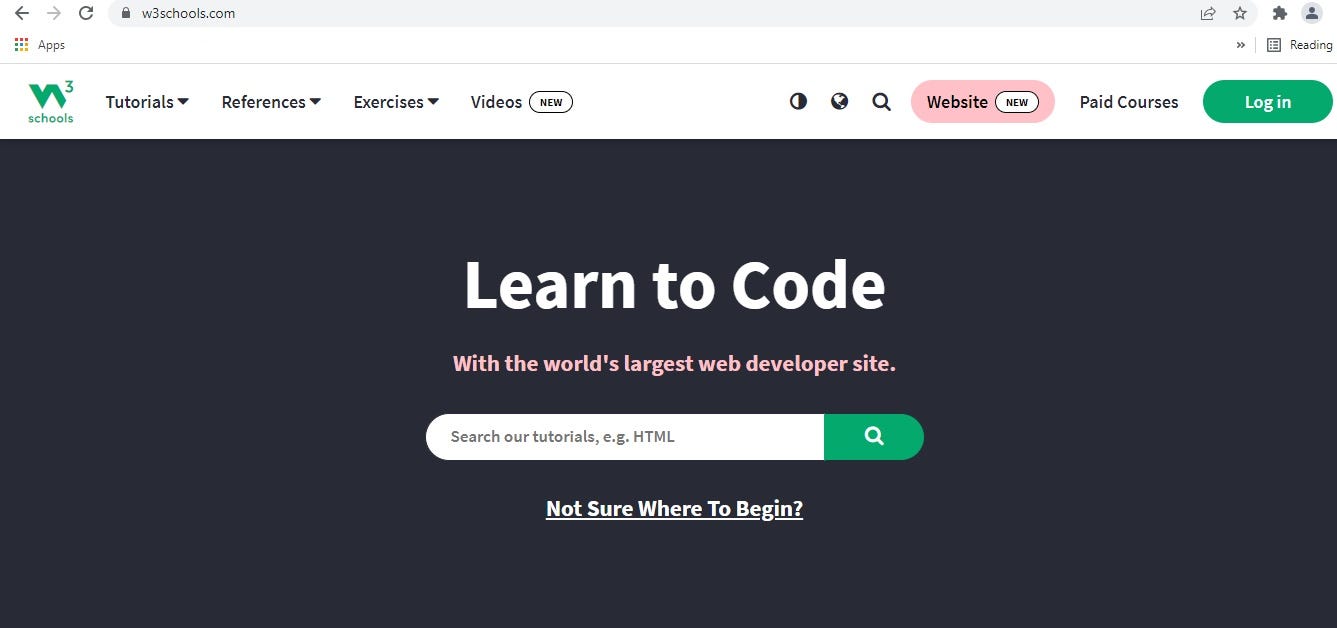Screen dimensions: 1337x628
Task: Open Not Sure Where To Begin link
Action: pos(674,509)
